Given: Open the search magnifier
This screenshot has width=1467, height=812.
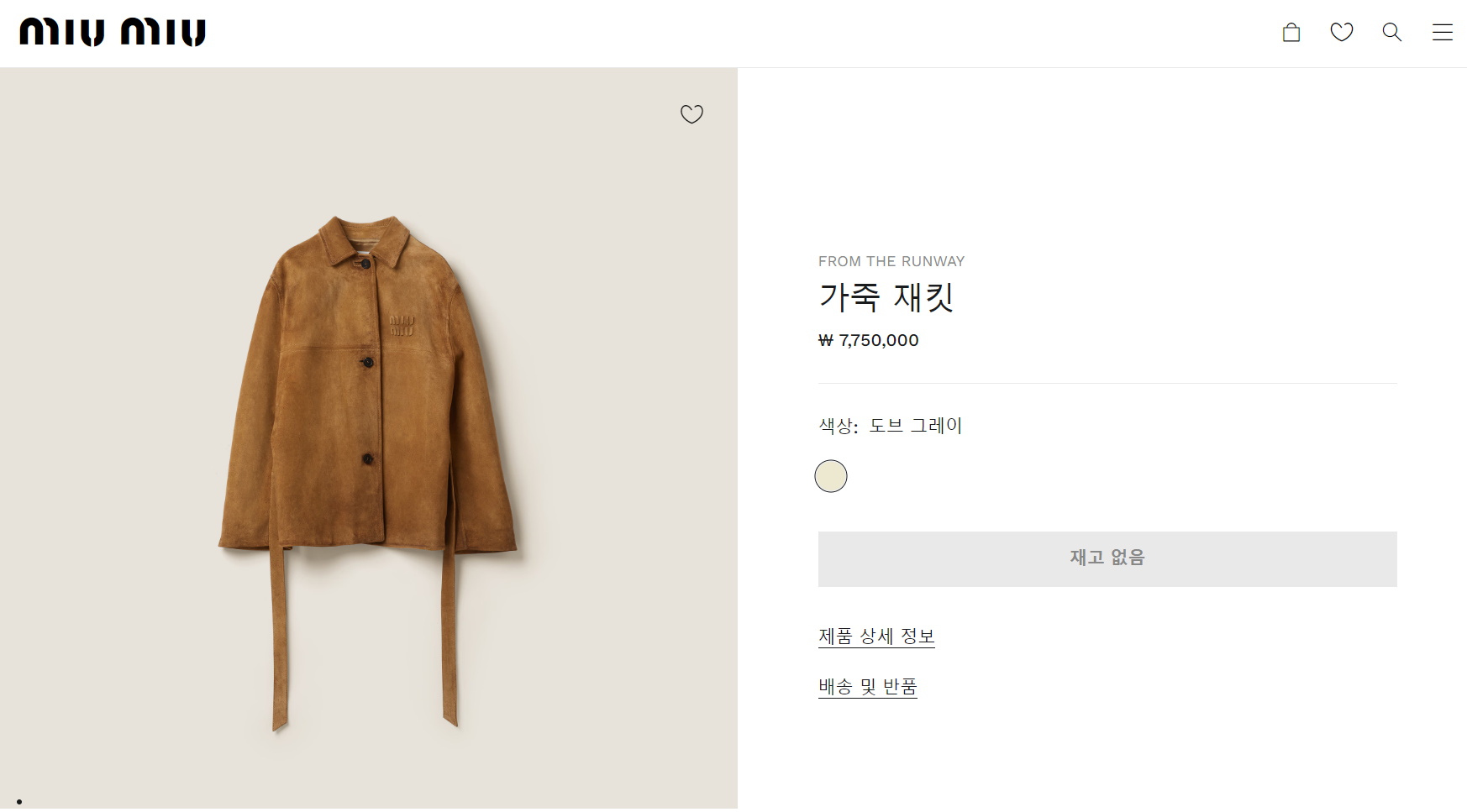Looking at the screenshot, I should pyautogui.click(x=1392, y=33).
